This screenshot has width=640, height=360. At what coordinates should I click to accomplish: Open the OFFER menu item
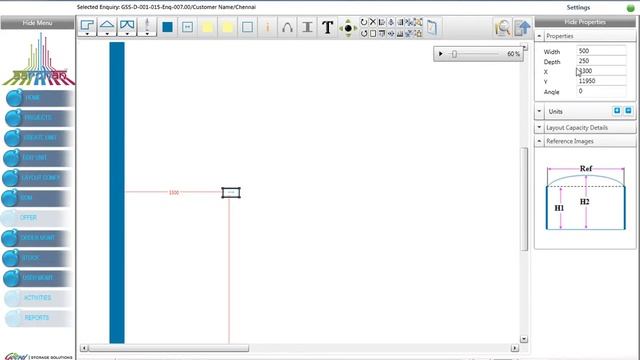pos(36,218)
